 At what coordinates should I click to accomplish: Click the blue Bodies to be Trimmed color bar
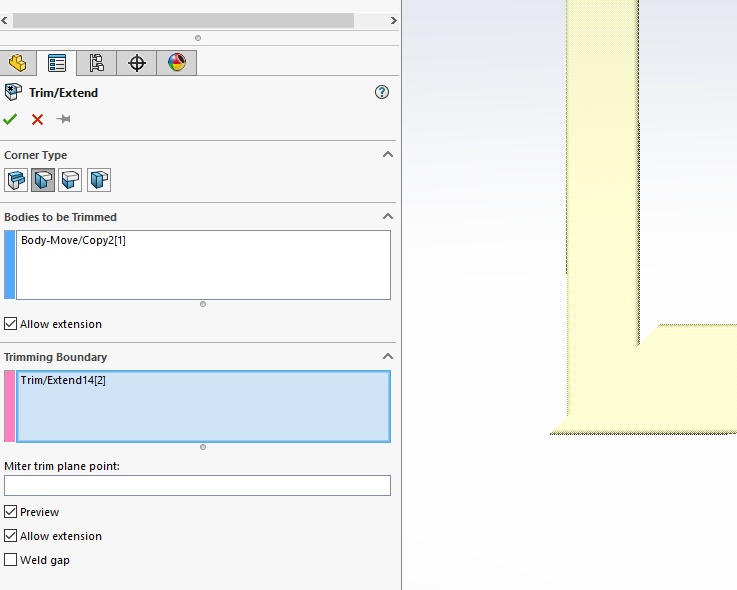pyautogui.click(x=9, y=265)
